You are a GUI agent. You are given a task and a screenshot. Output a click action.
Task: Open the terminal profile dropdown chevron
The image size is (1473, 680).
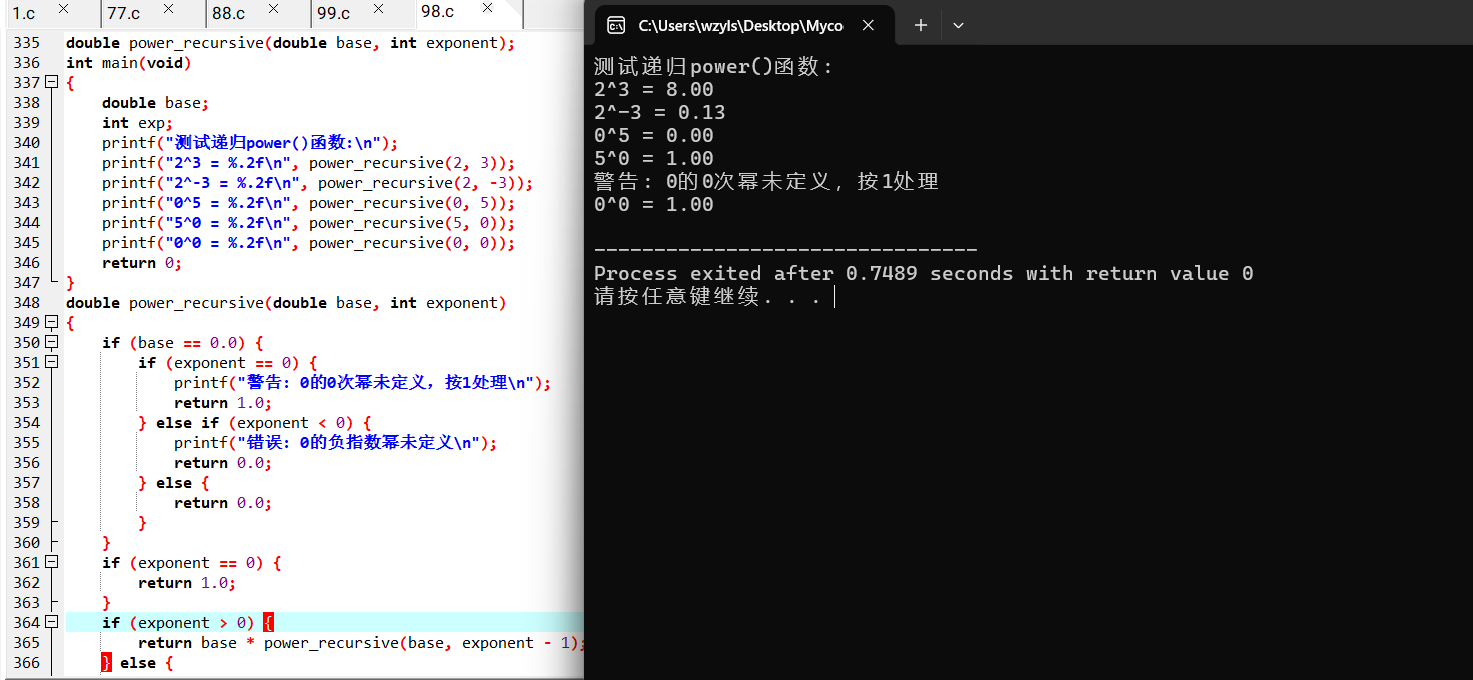tap(958, 25)
